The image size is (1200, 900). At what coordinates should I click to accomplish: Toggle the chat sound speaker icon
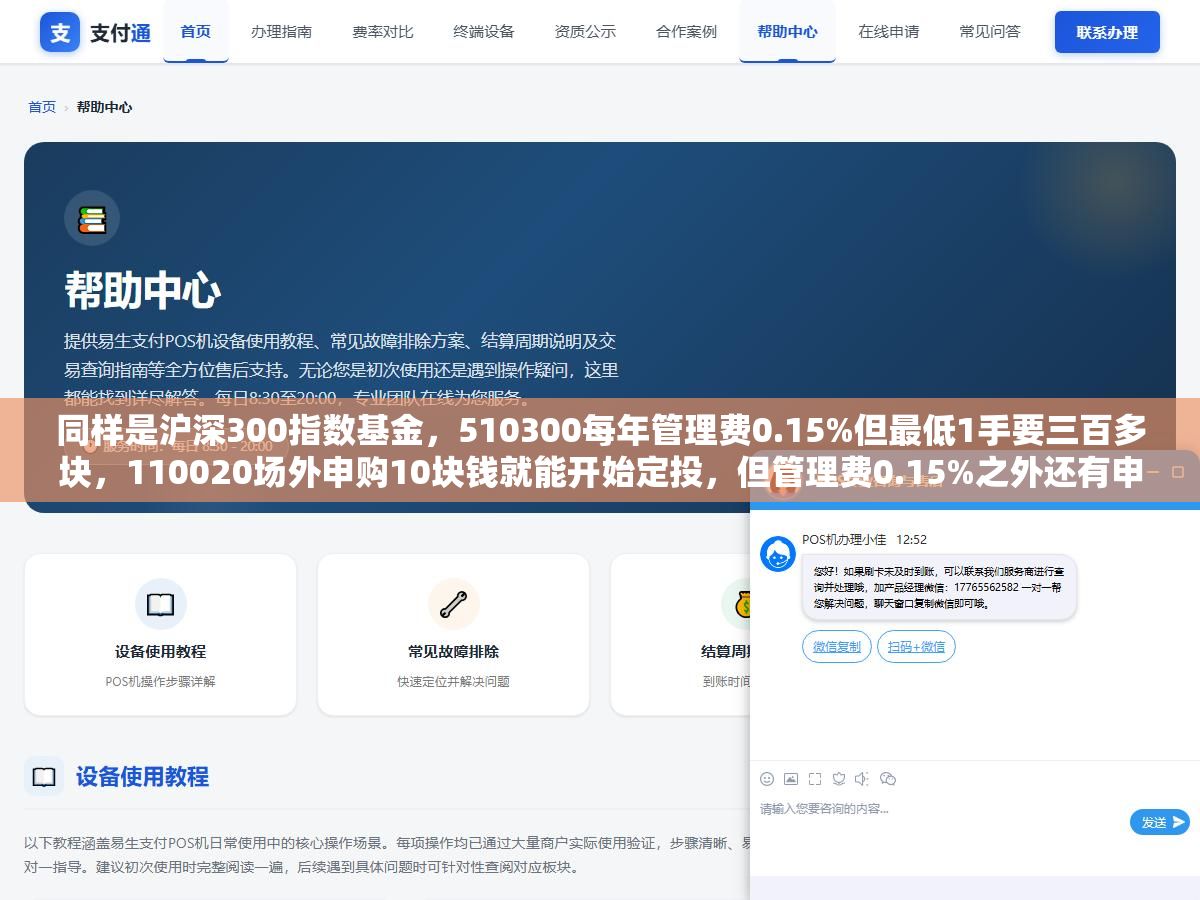(863, 778)
